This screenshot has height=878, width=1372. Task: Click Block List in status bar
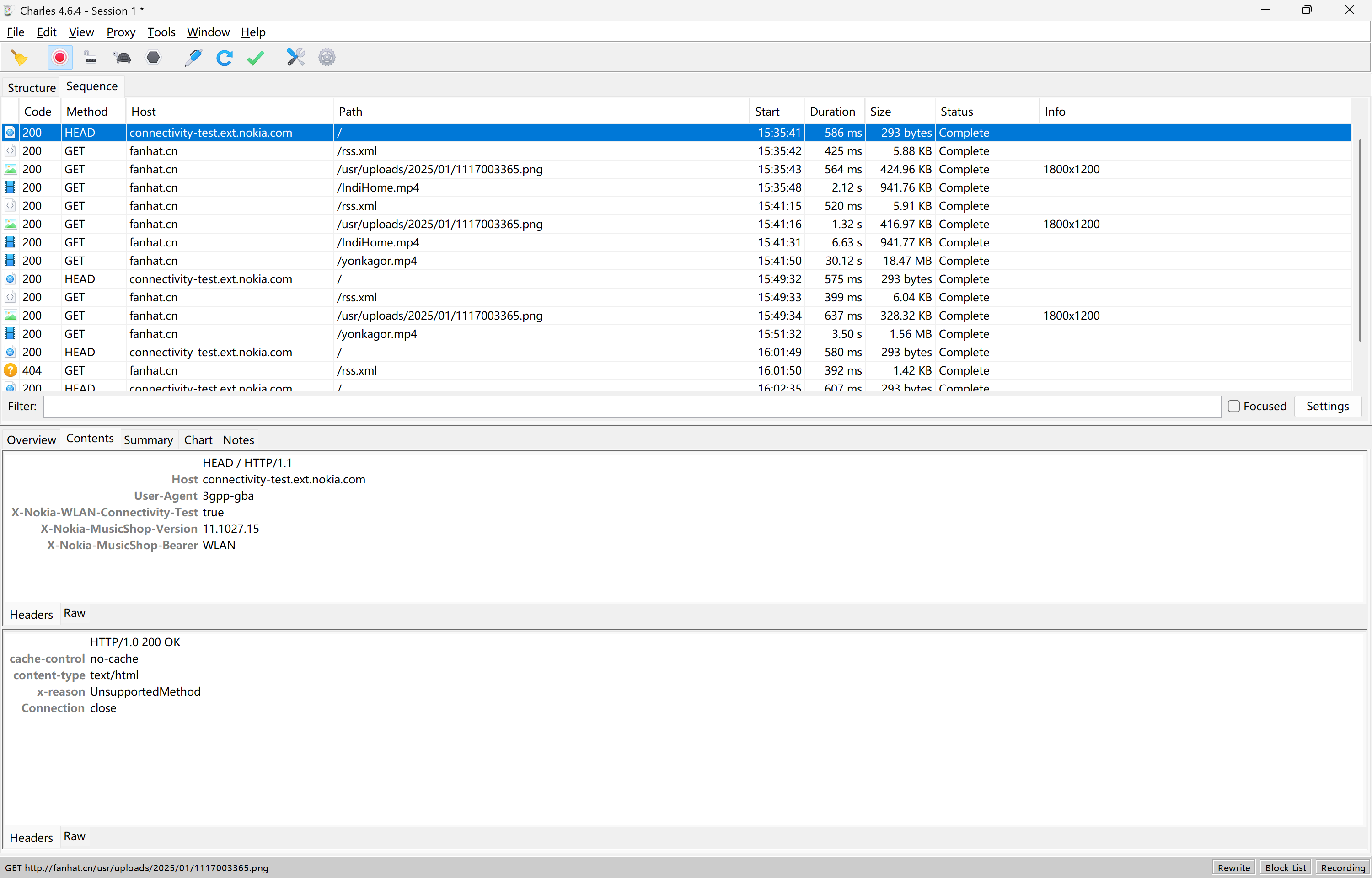pos(1286,868)
